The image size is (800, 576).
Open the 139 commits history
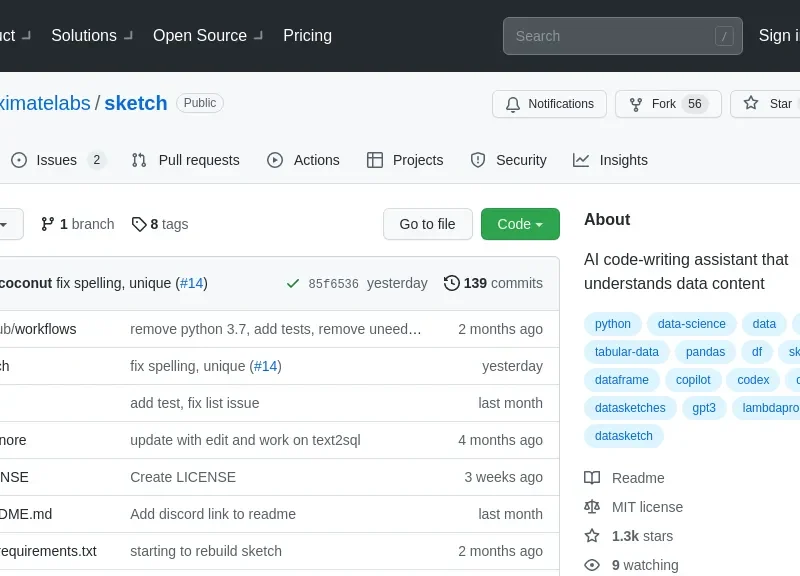(x=493, y=283)
